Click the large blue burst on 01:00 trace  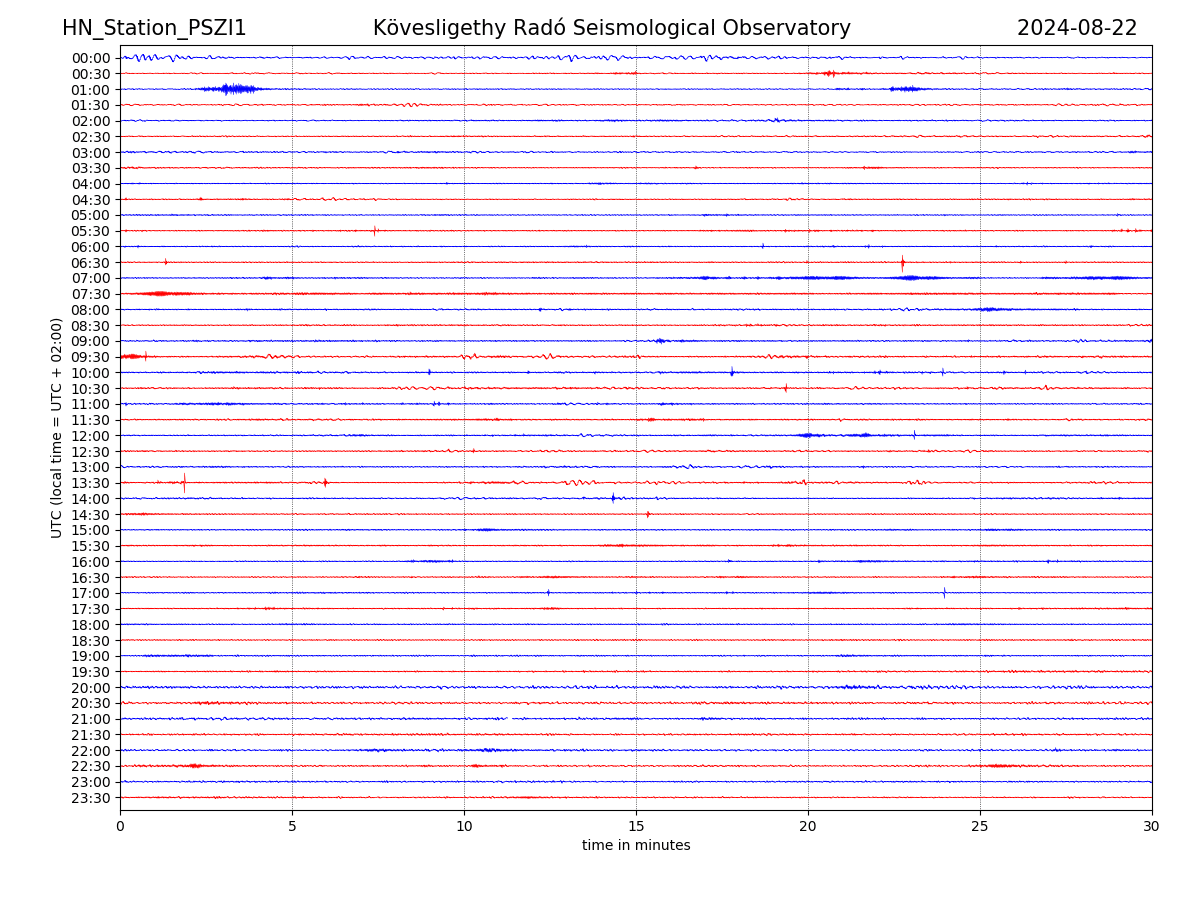coord(232,89)
